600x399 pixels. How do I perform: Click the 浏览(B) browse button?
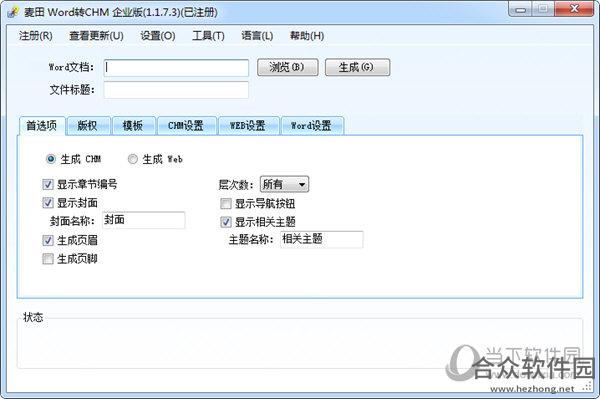point(287,67)
